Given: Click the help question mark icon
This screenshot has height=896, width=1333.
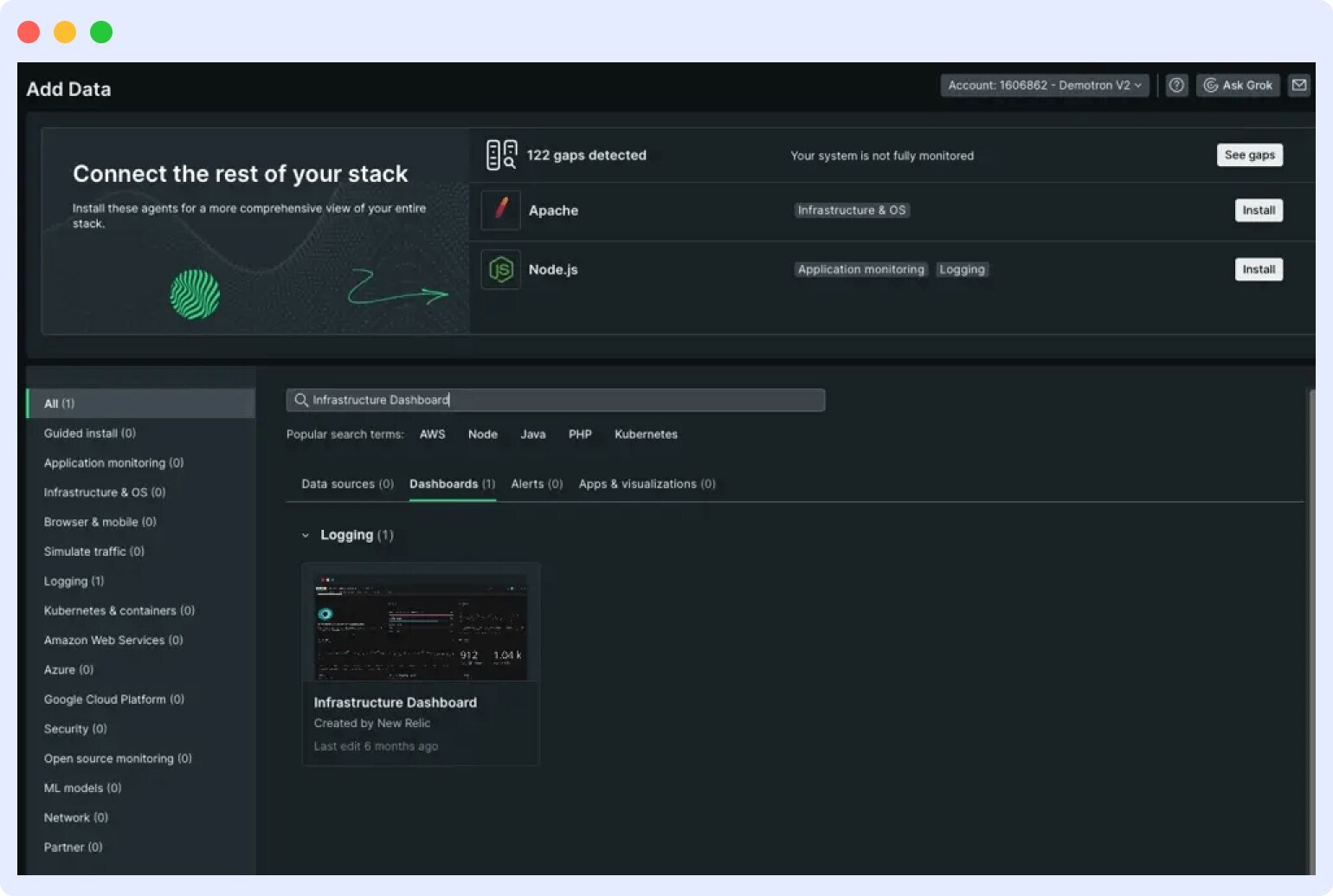Looking at the screenshot, I should [1176, 85].
